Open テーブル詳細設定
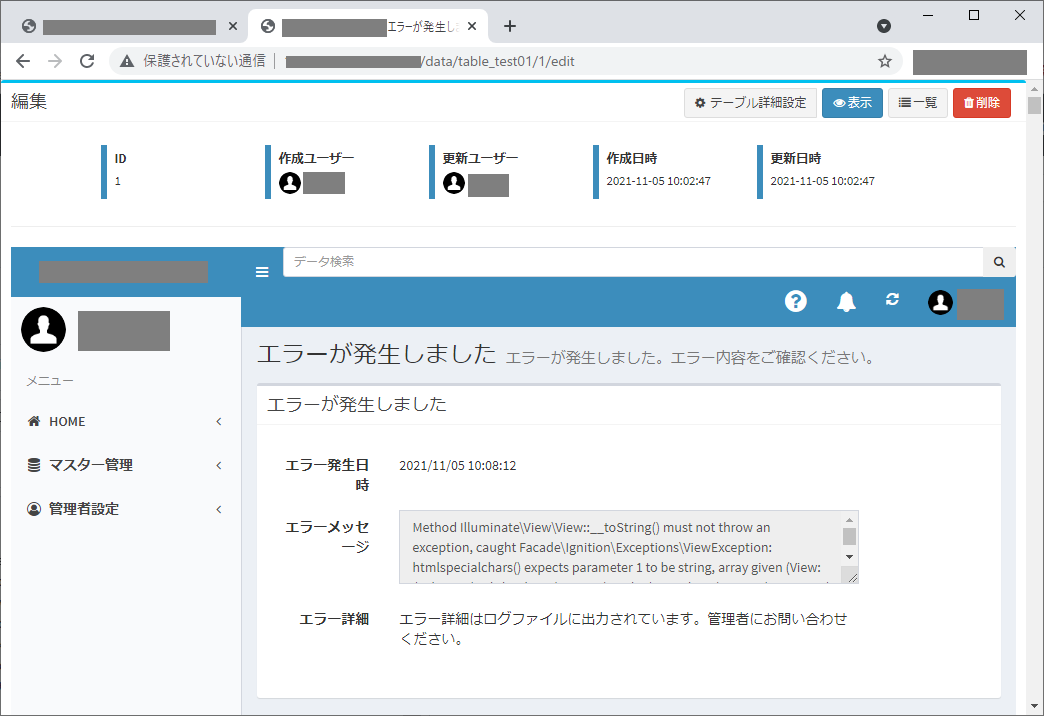This screenshot has height=716, width=1044. coord(751,102)
